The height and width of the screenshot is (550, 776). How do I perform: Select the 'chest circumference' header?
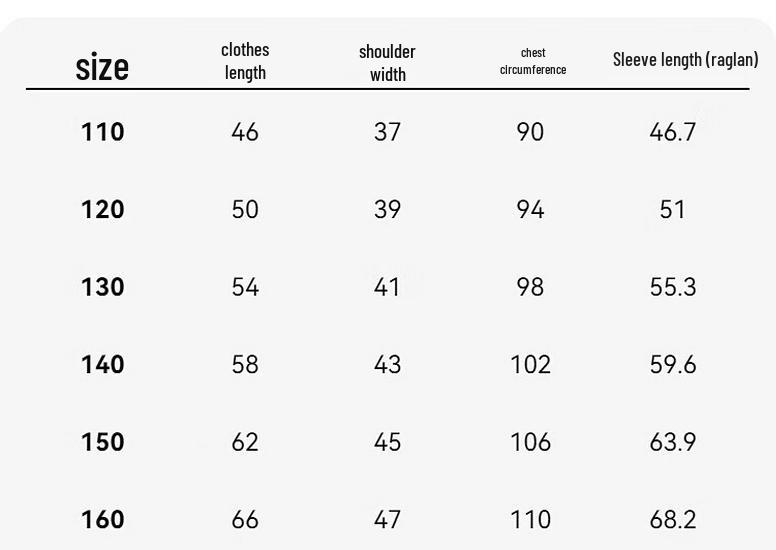pos(533,61)
